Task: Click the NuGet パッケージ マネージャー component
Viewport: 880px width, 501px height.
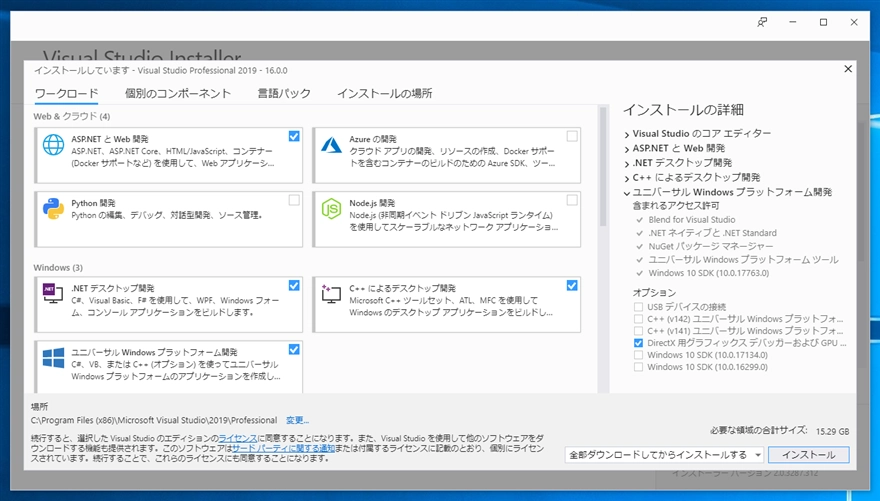Action: click(x=711, y=246)
